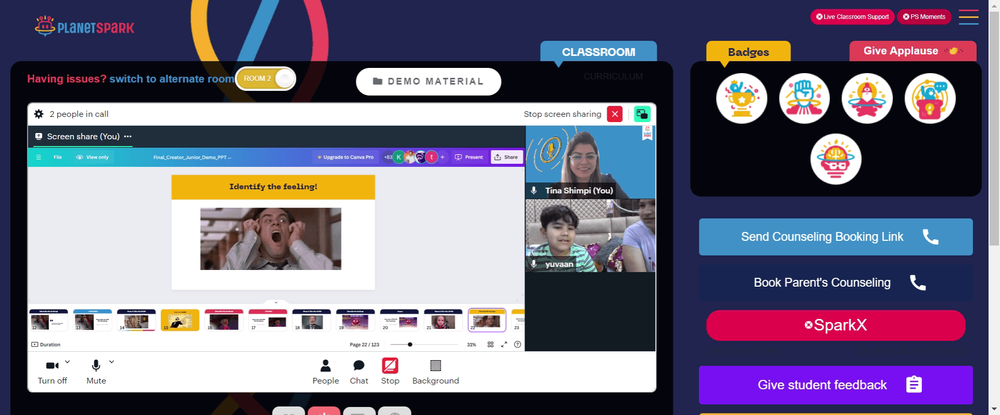Select the trophy badge icon
1000x415 pixels.
click(741, 98)
